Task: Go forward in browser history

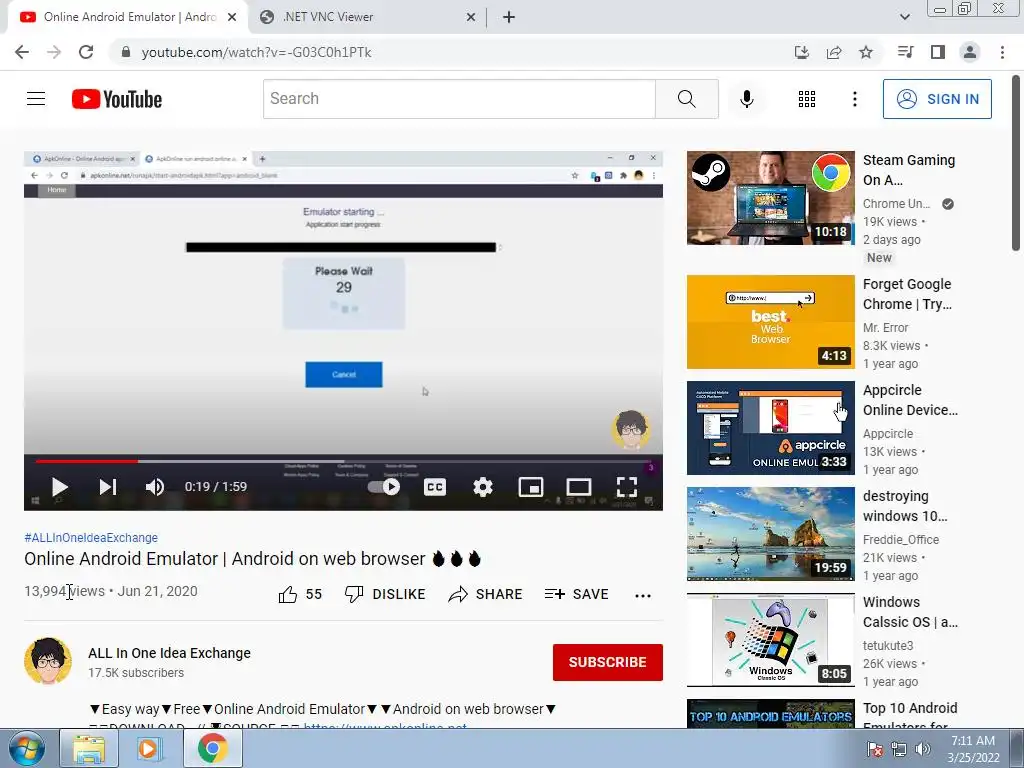Action: pos(54,52)
